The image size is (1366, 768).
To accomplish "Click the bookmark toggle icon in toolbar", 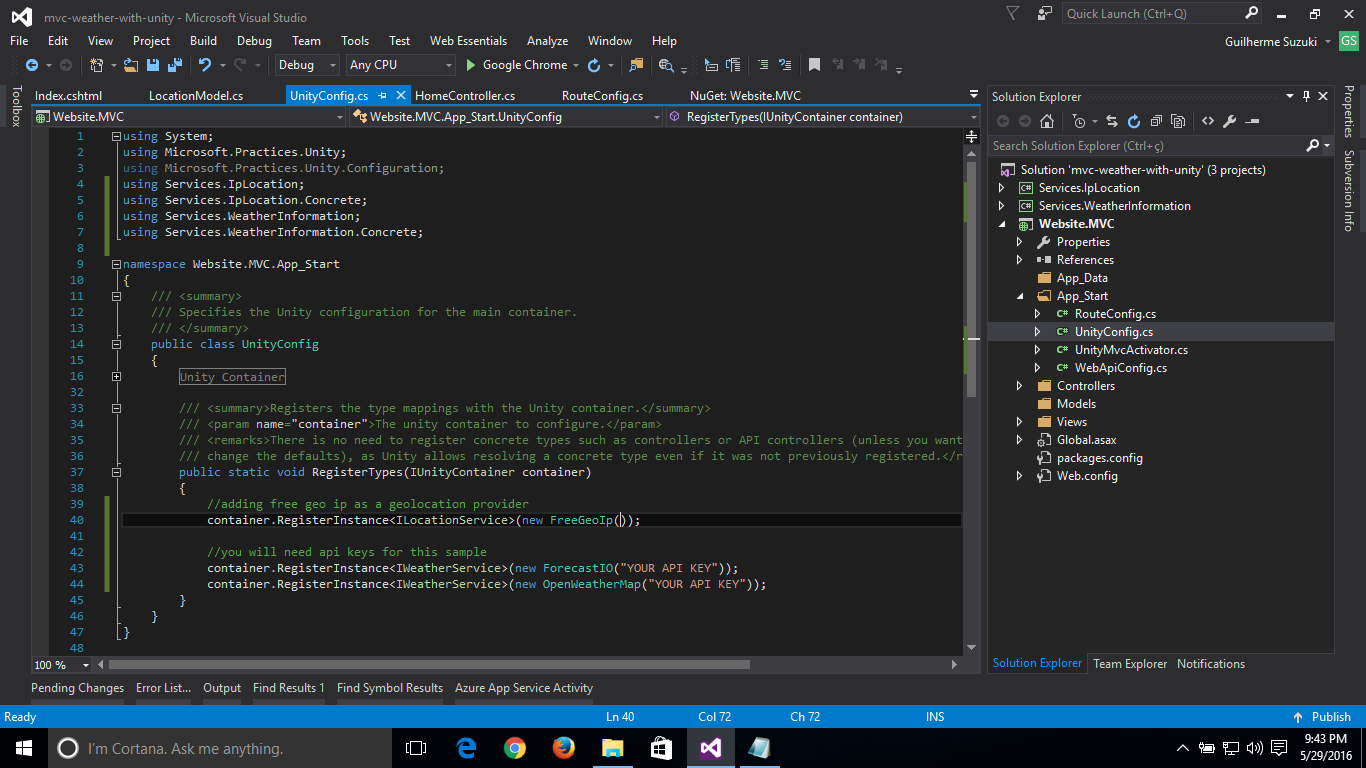I will coord(814,65).
